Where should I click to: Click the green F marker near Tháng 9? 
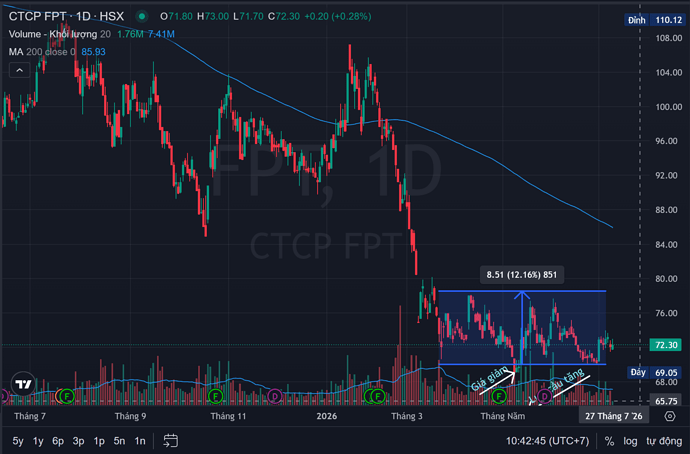(215, 396)
